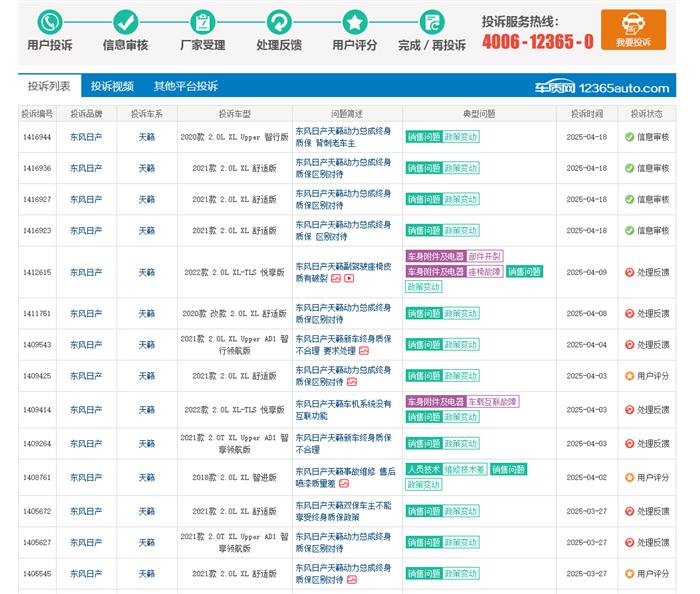
Task: Open image icon in complaint 1408761 description
Action: pos(344,483)
